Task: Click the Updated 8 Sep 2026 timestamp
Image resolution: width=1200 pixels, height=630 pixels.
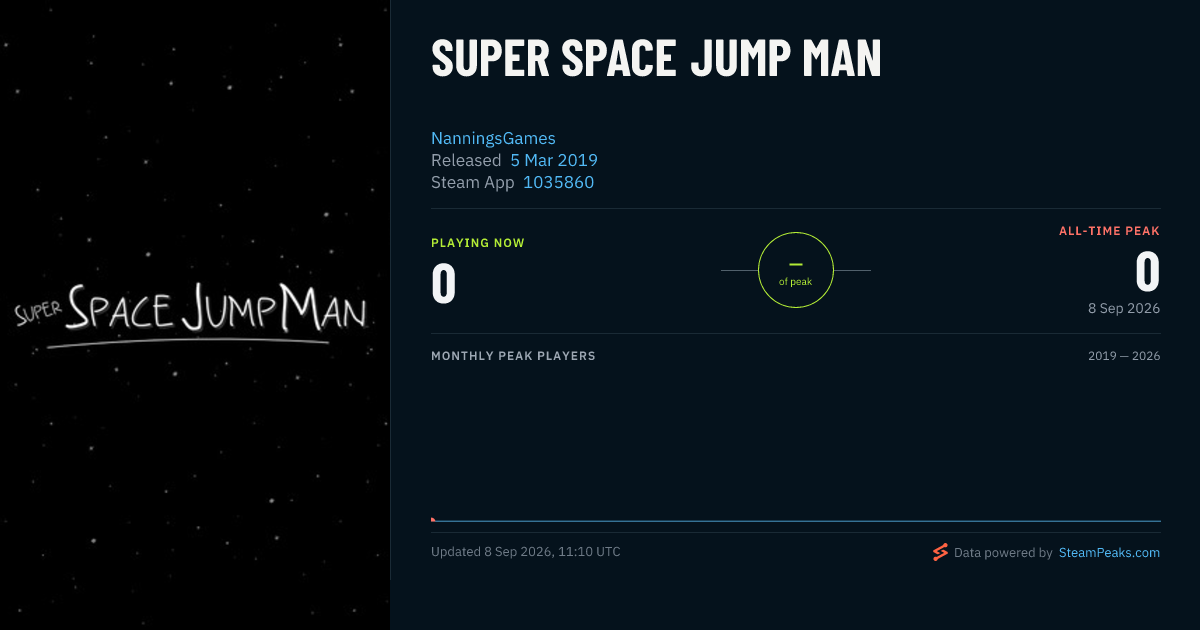Action: pos(526,552)
